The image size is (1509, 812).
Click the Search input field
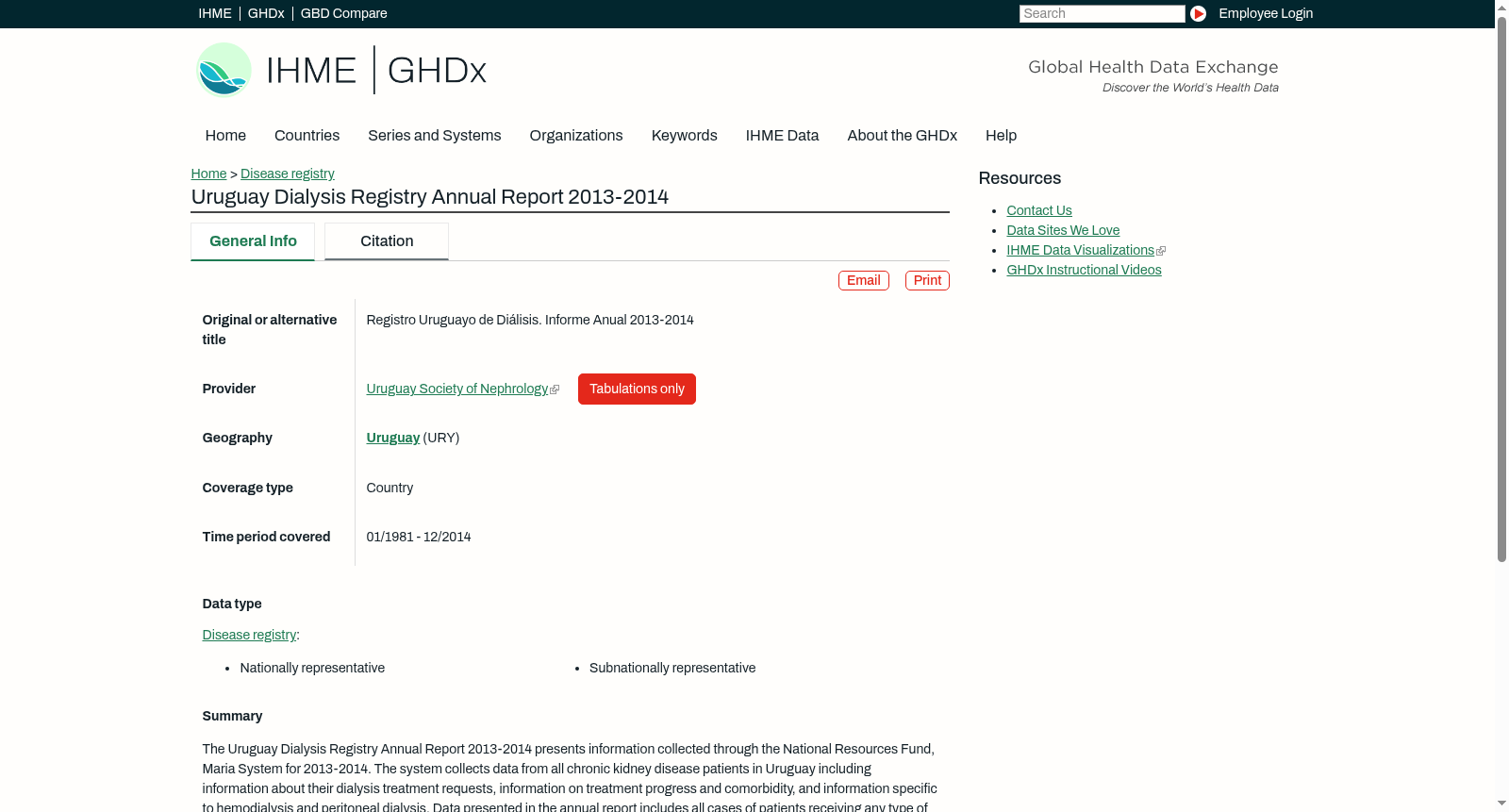(1102, 13)
